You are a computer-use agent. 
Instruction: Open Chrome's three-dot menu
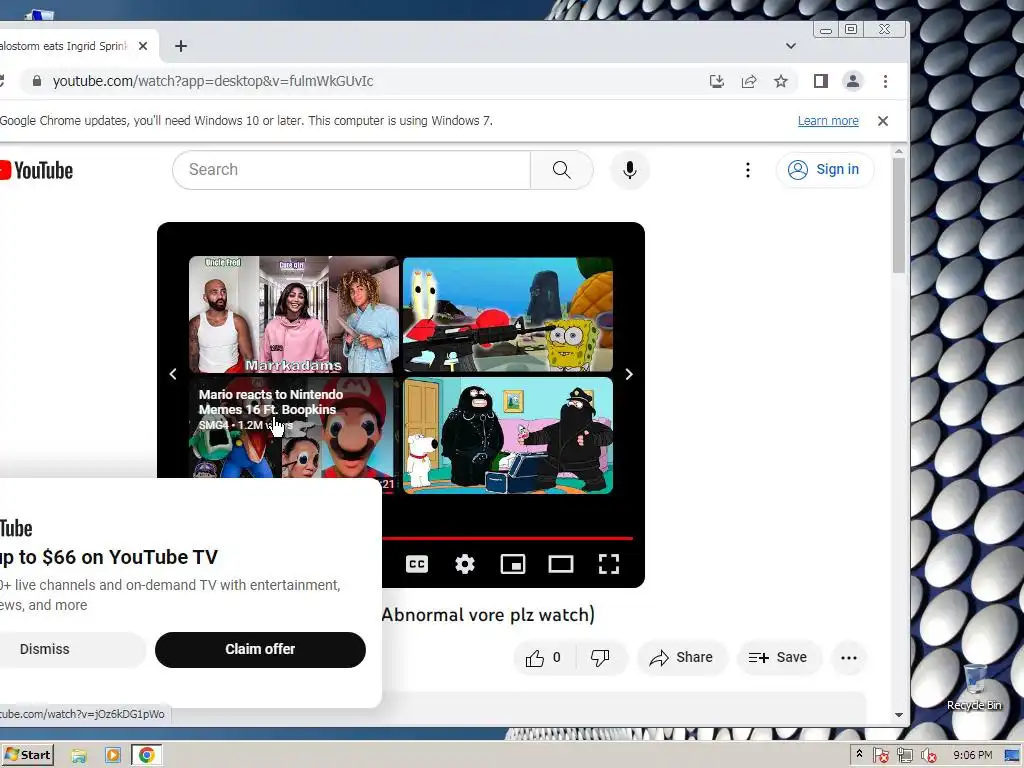886,81
